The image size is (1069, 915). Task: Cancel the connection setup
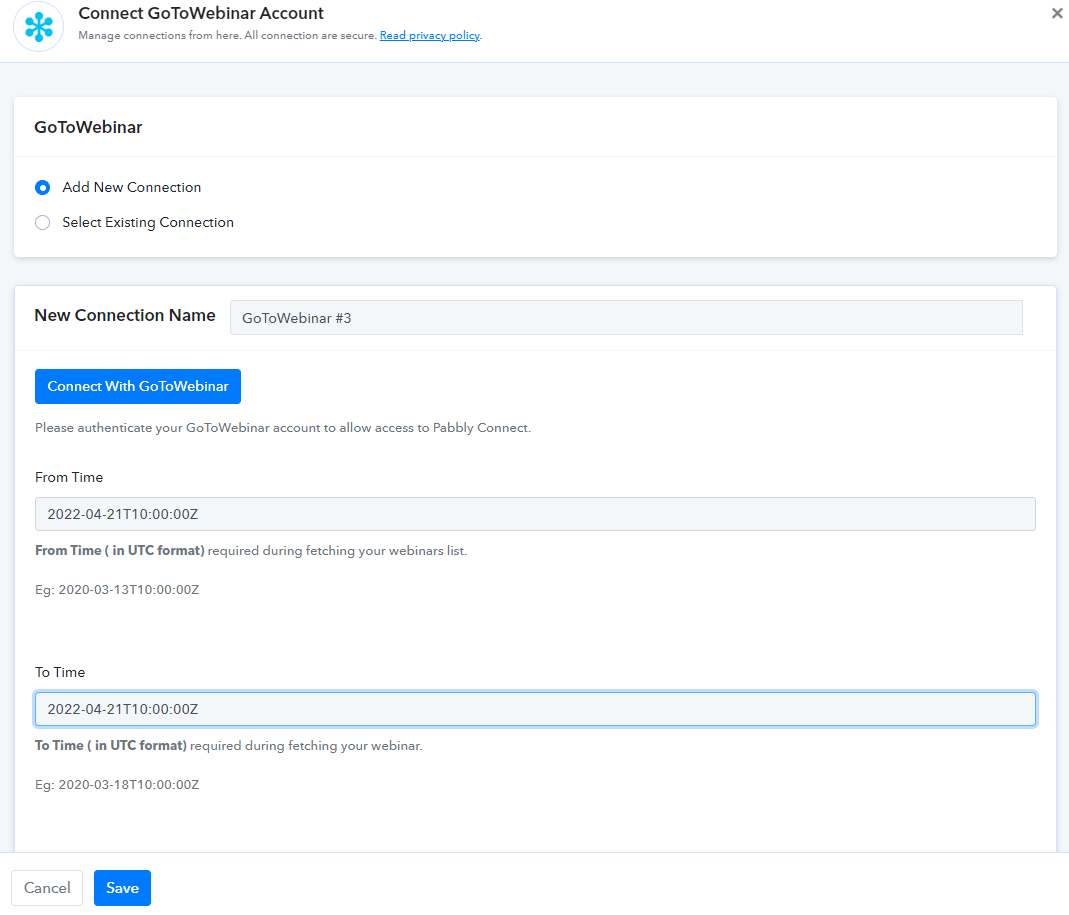[47, 888]
